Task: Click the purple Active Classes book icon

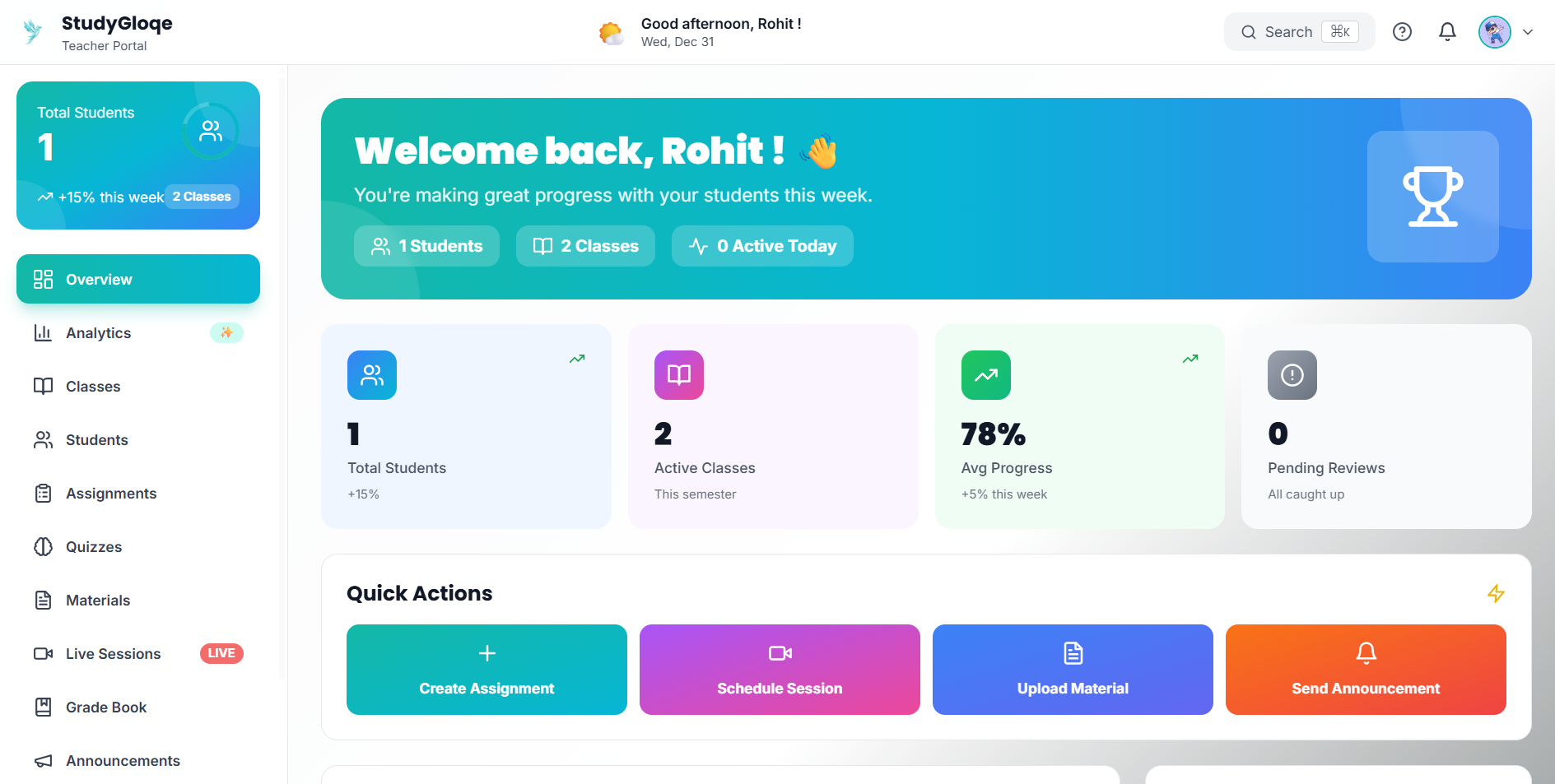Action: [x=679, y=375]
